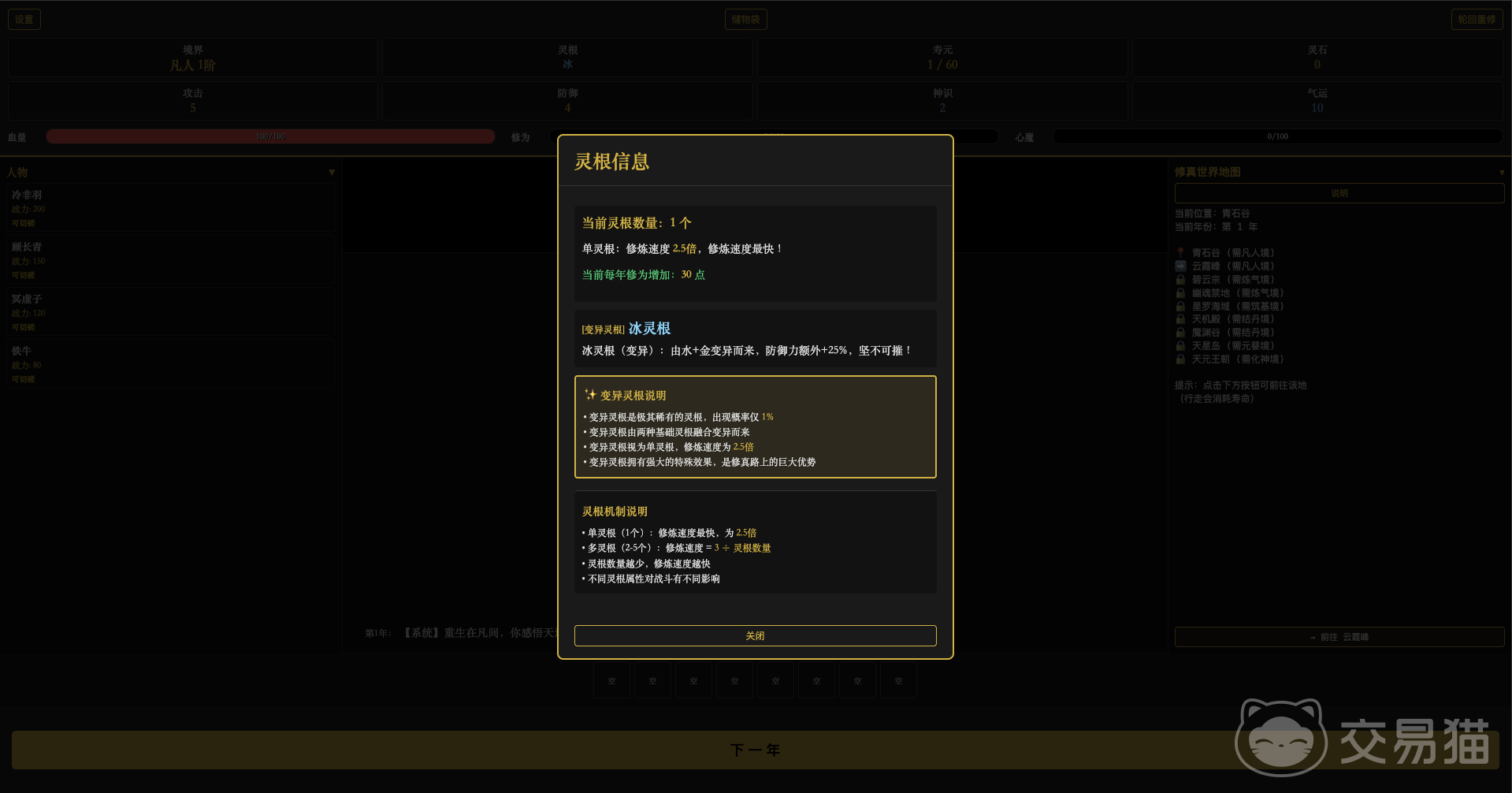Viewport: 1512px width, 793px height.
Task: Open the 设置 settings button
Action: (24, 20)
